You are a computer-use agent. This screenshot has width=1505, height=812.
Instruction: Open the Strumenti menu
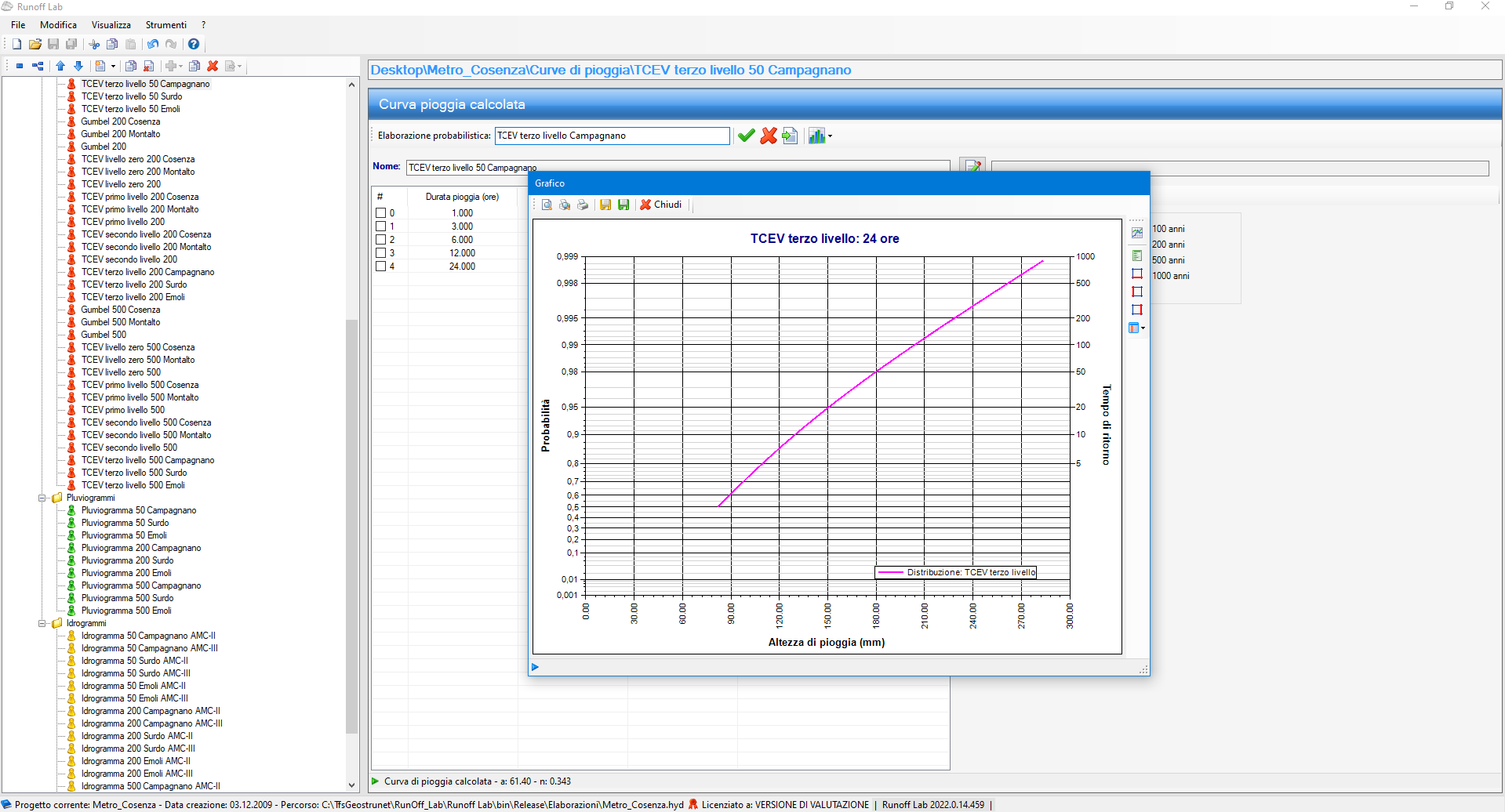165,25
